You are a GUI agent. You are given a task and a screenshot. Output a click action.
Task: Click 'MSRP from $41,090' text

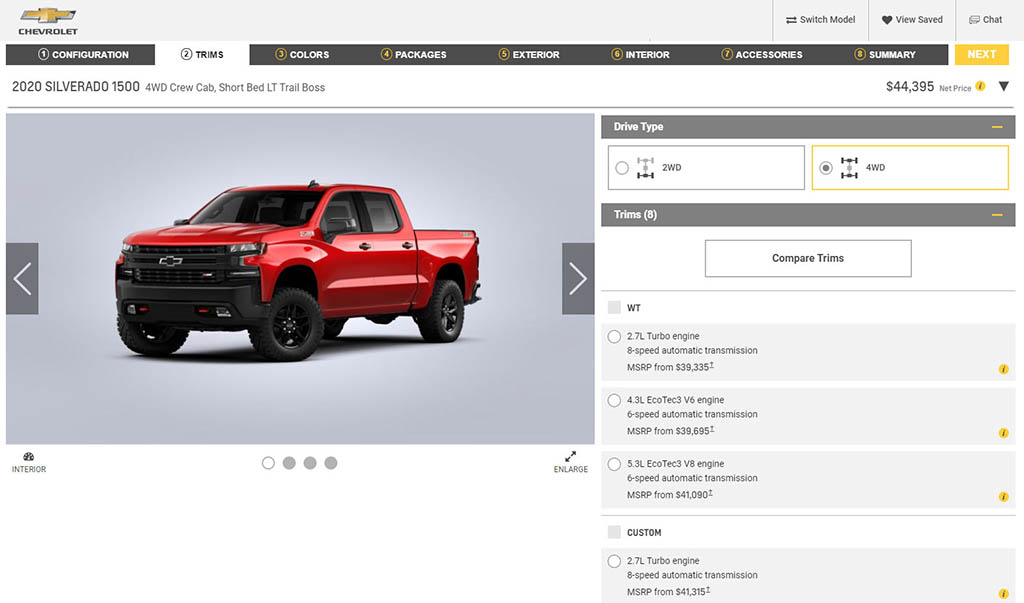click(670, 495)
